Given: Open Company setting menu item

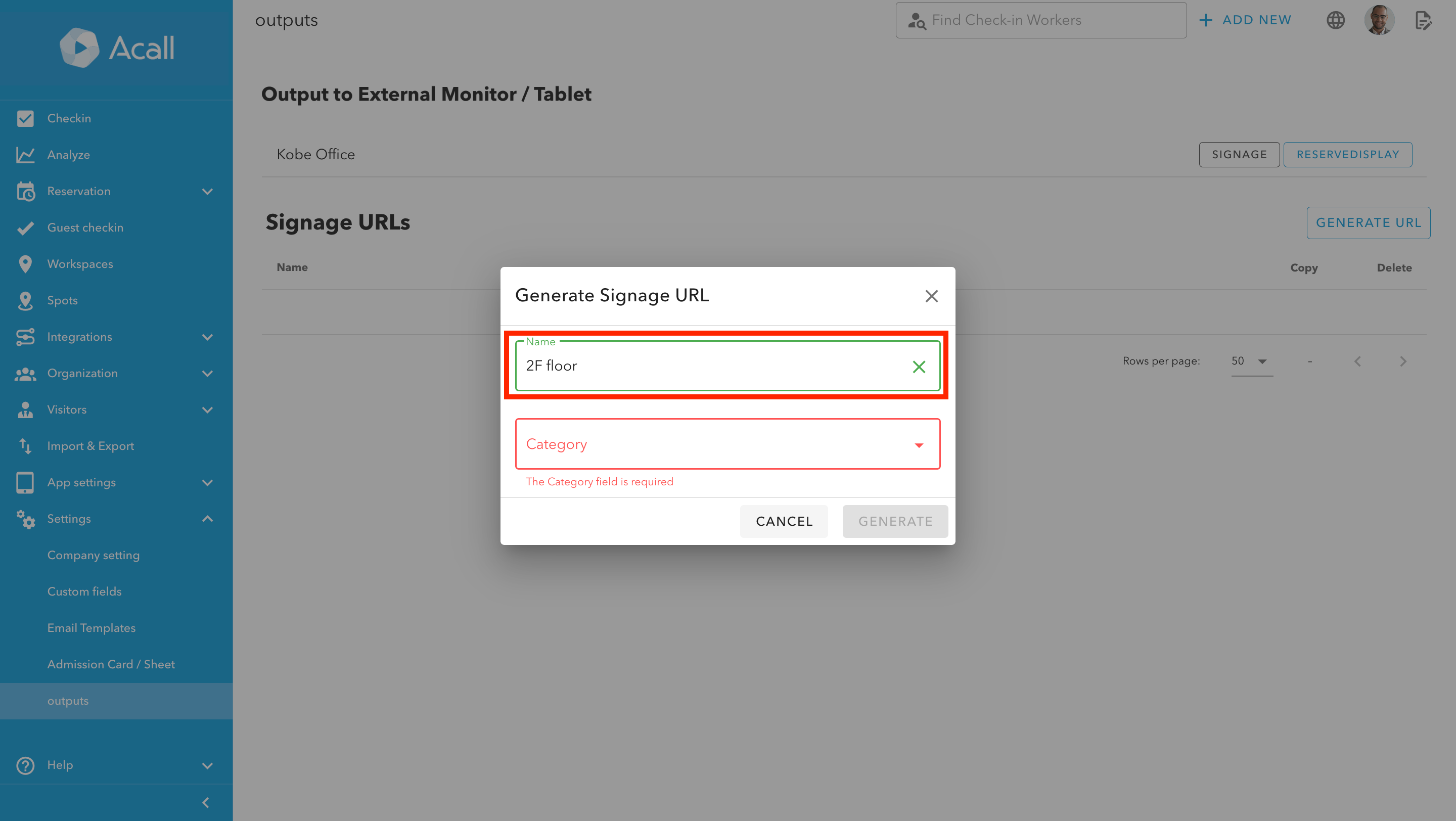Looking at the screenshot, I should [93, 555].
